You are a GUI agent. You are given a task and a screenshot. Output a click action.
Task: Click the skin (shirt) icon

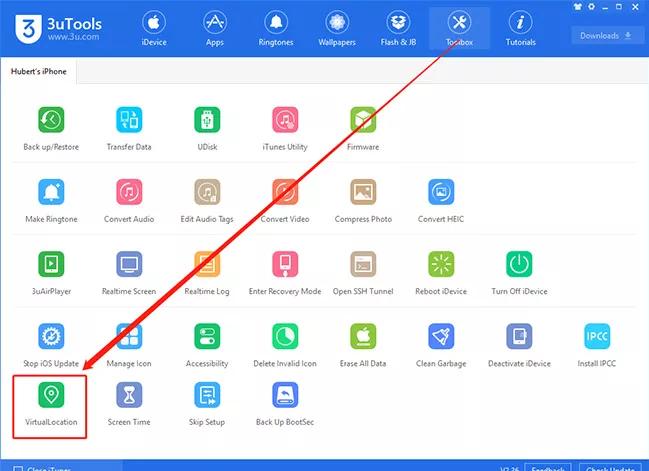click(578, 7)
